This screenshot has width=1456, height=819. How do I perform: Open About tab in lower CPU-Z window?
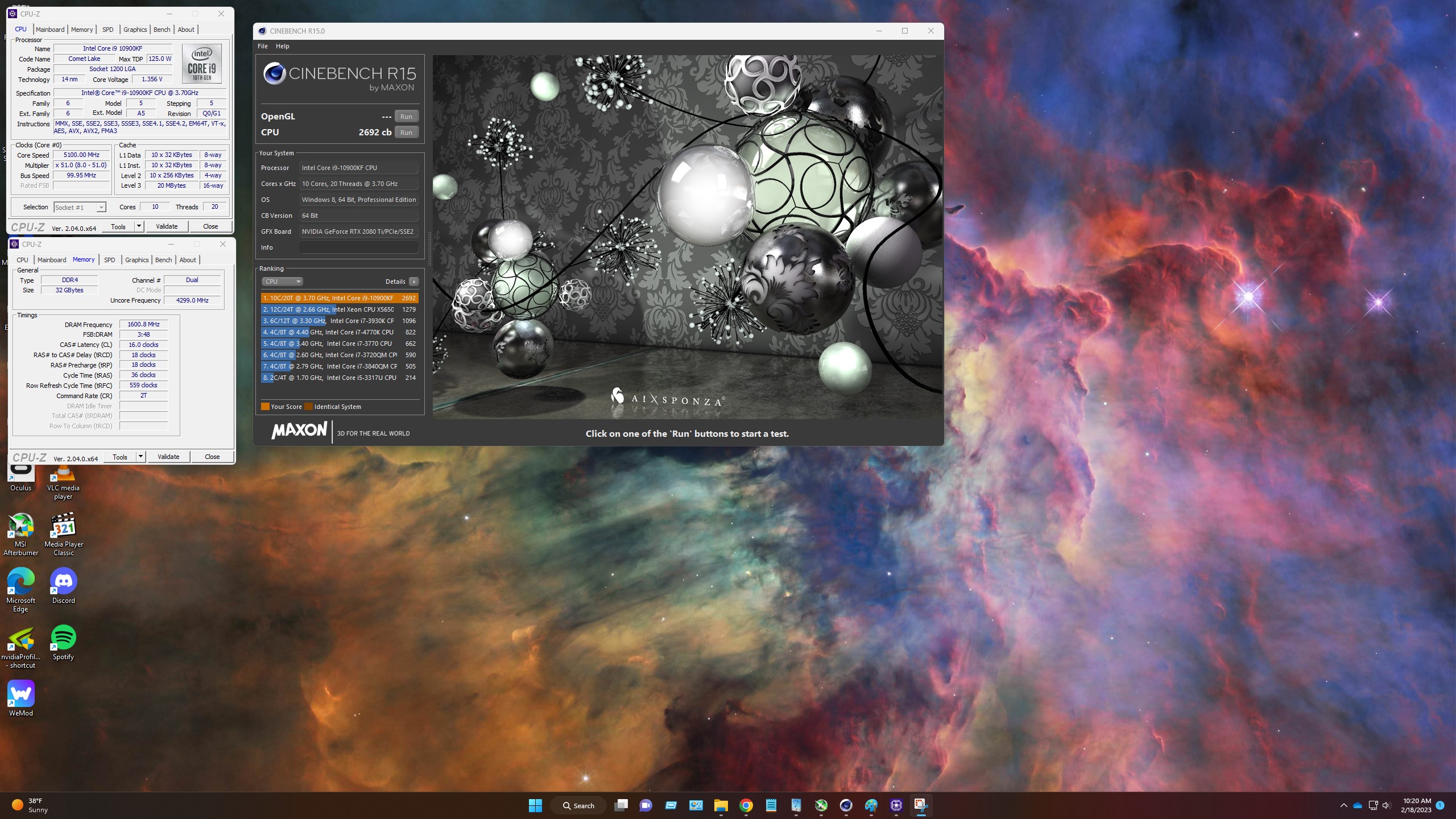(188, 260)
